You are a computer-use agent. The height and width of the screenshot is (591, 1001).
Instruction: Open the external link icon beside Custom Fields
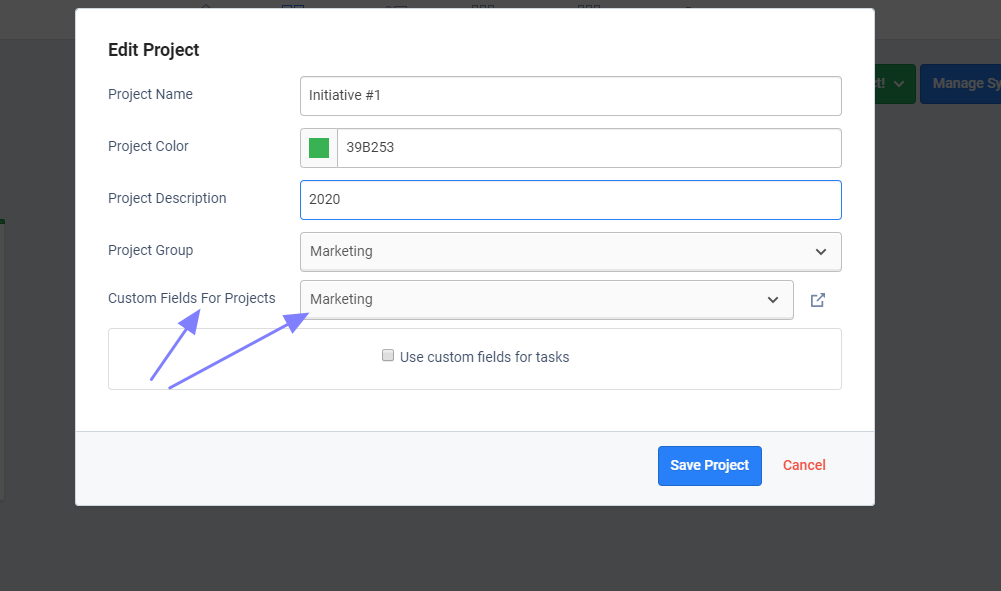pos(817,300)
